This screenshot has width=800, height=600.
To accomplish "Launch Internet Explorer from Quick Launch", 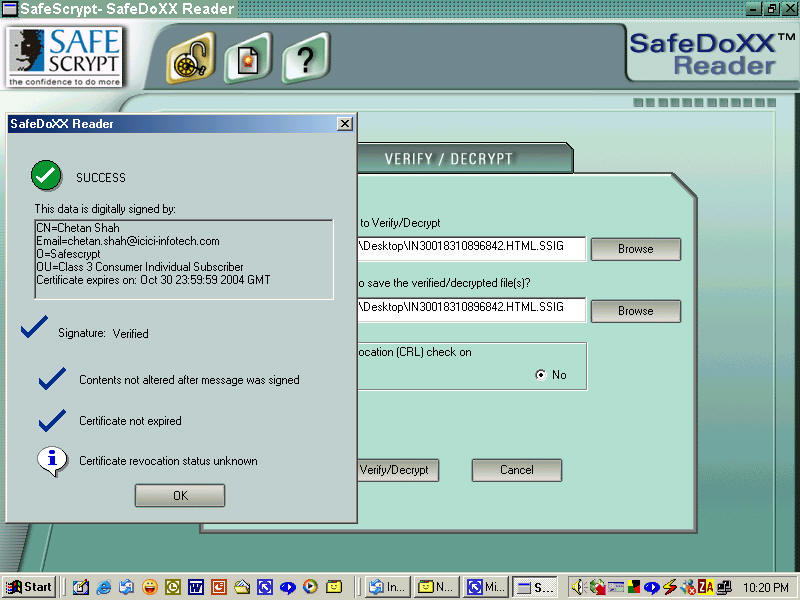I will [x=104, y=587].
